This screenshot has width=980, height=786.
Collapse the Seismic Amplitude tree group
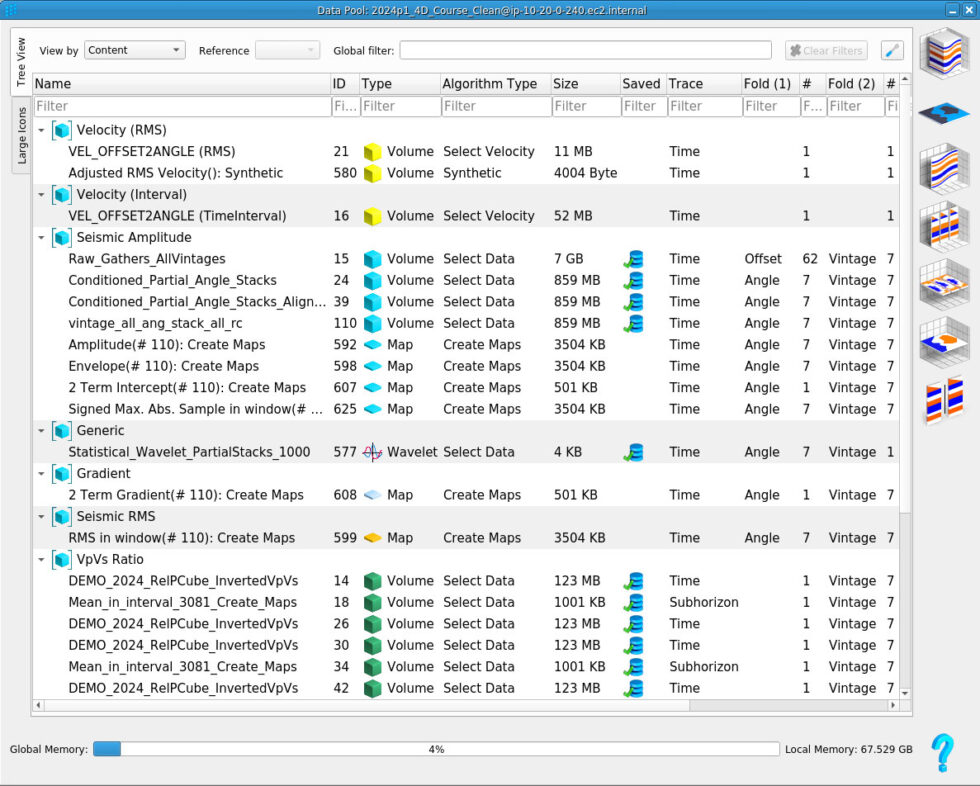[x=41, y=238]
